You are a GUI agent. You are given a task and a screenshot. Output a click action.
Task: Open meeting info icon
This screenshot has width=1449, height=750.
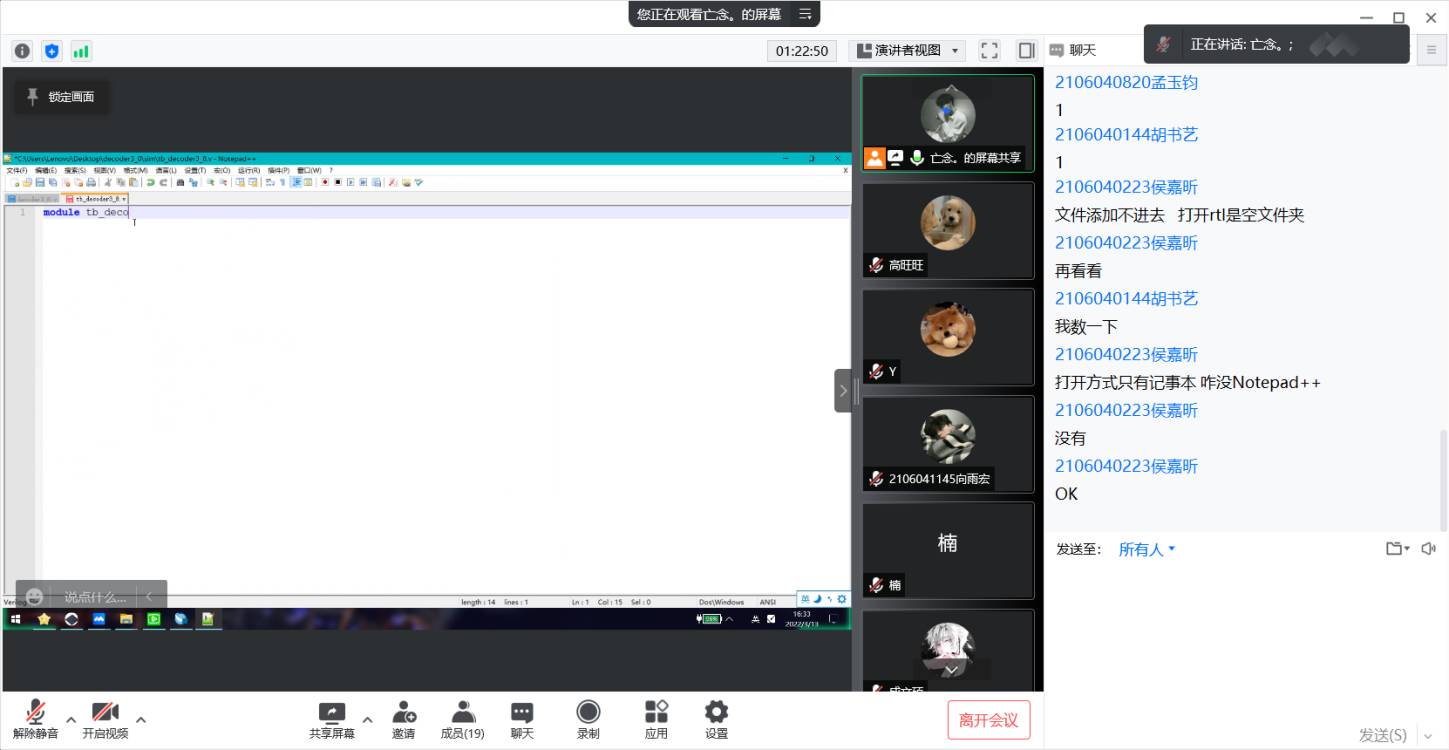tap(22, 51)
